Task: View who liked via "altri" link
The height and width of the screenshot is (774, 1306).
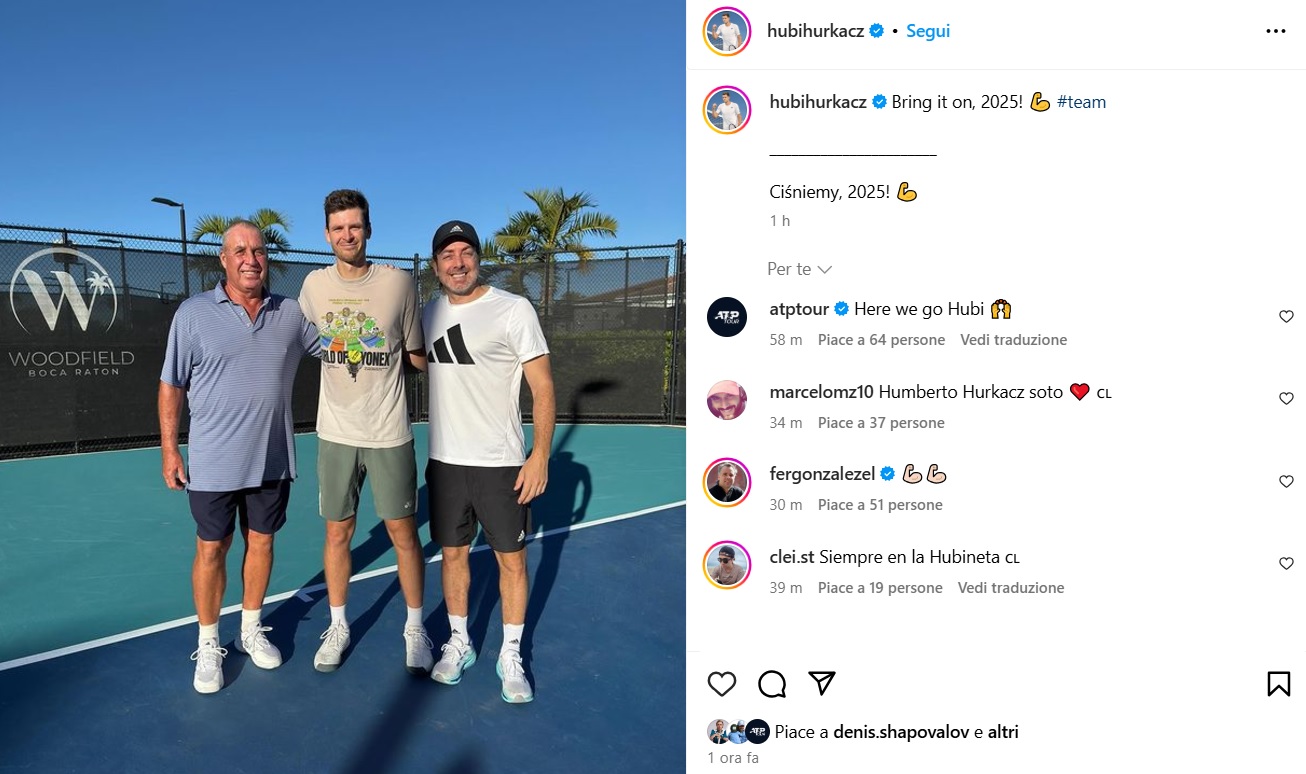Action: (x=1003, y=732)
